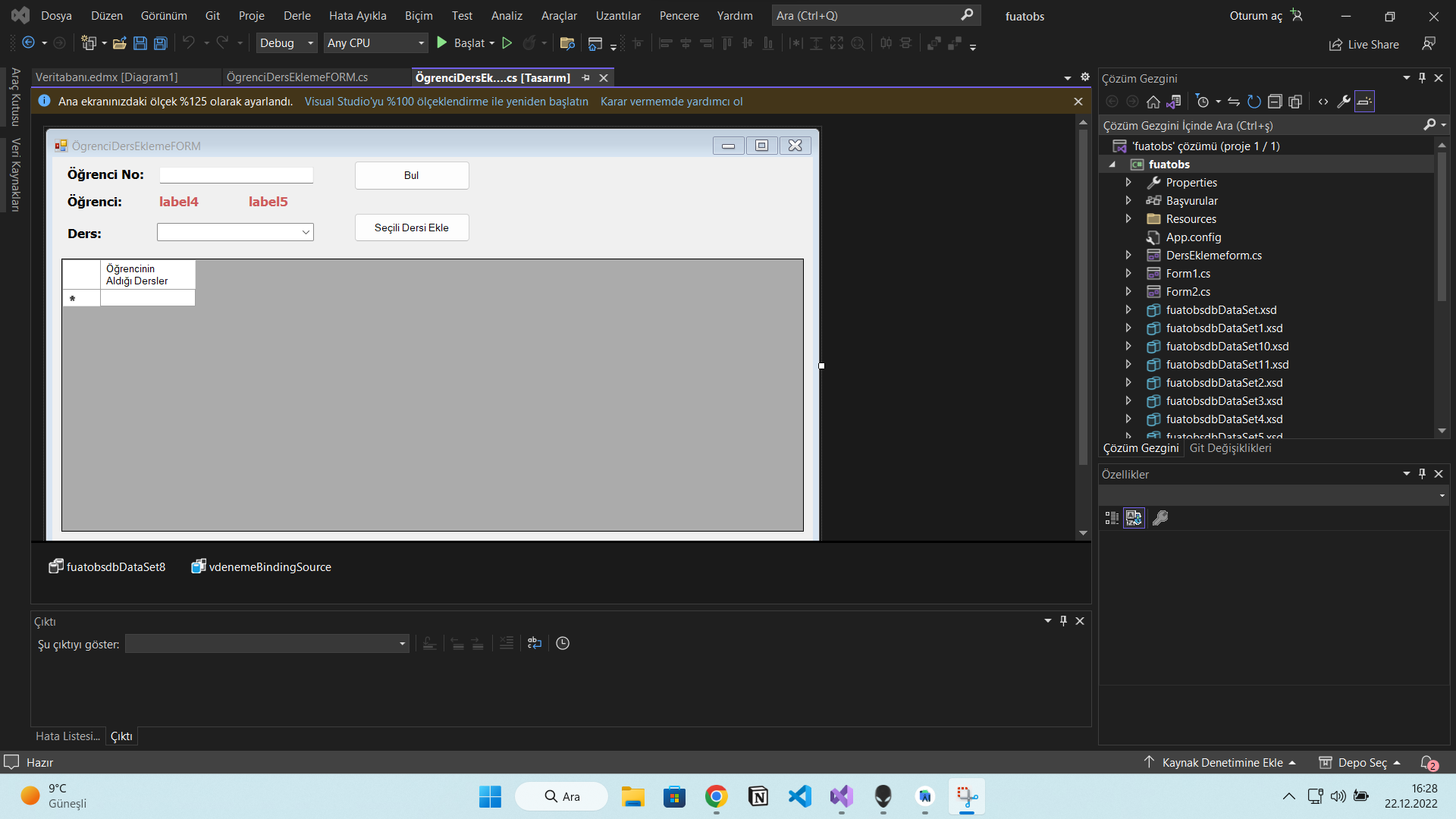
Task: Click the wrench Properties icon in Solution Explorer
Action: (1344, 102)
